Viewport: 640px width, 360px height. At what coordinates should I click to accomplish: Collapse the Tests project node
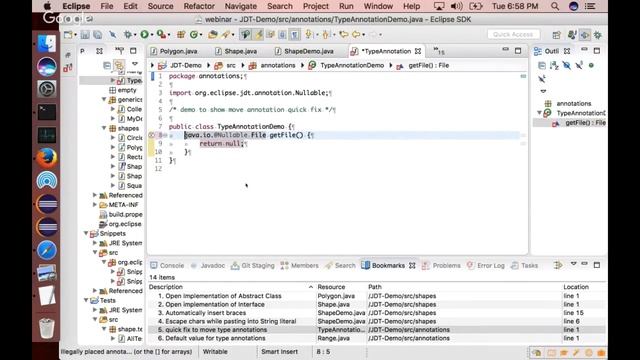[86, 300]
